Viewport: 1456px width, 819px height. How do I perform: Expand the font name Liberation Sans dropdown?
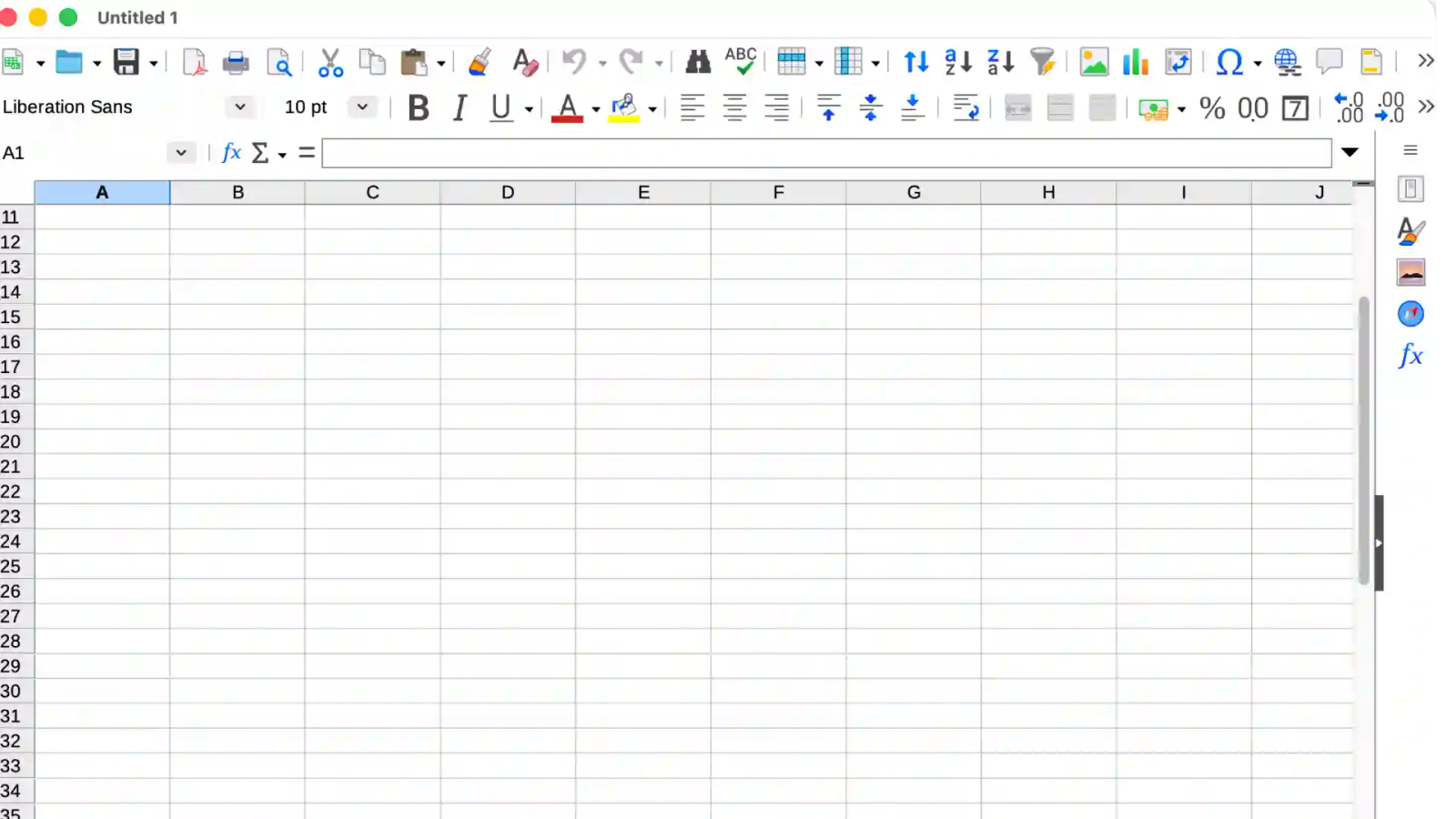(x=240, y=106)
